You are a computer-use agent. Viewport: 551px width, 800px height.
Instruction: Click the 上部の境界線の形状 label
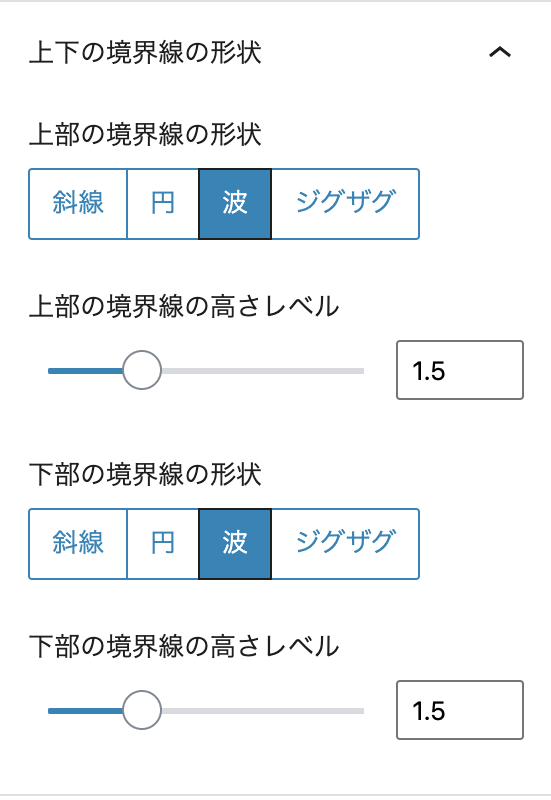(x=145, y=135)
